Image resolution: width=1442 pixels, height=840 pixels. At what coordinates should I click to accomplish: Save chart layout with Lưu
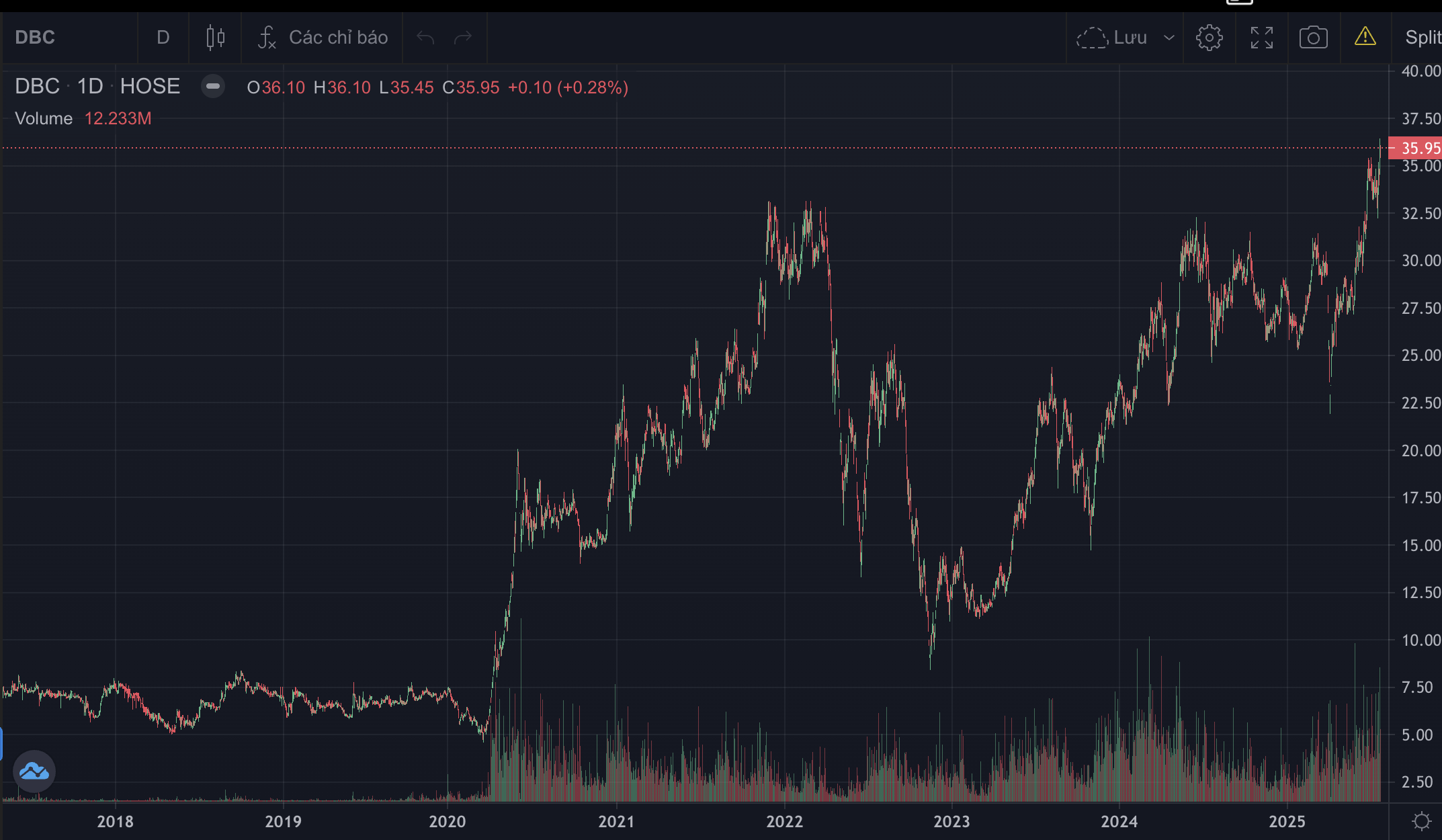point(1112,38)
